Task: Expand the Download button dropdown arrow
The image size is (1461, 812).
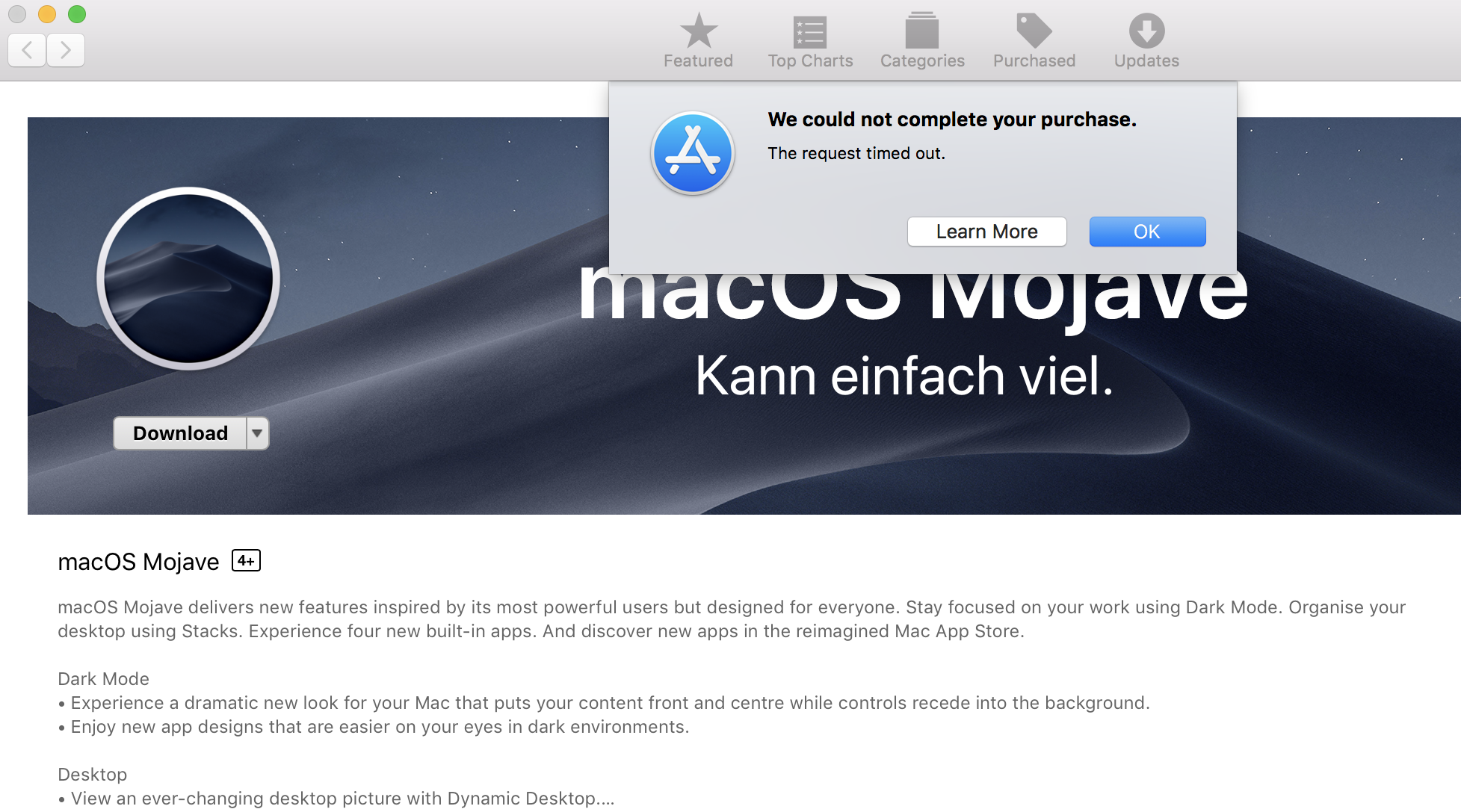Action: (x=257, y=433)
